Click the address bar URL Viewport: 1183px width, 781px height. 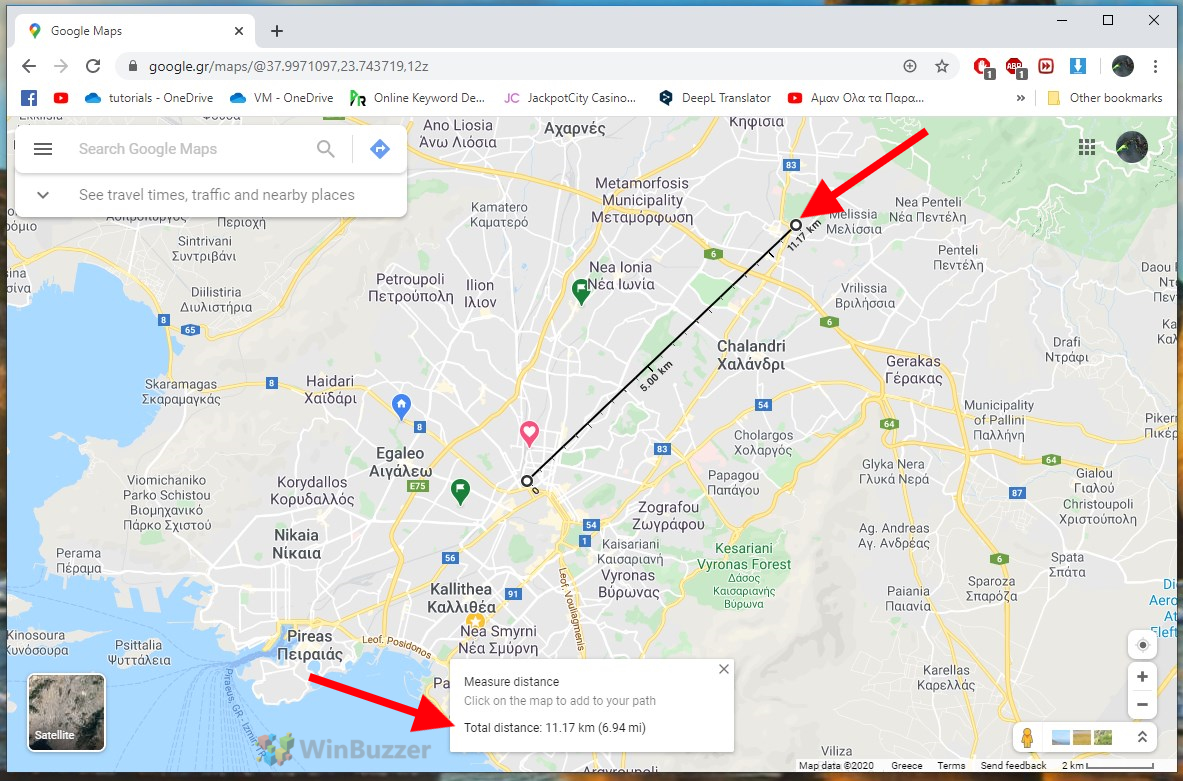tap(288, 66)
